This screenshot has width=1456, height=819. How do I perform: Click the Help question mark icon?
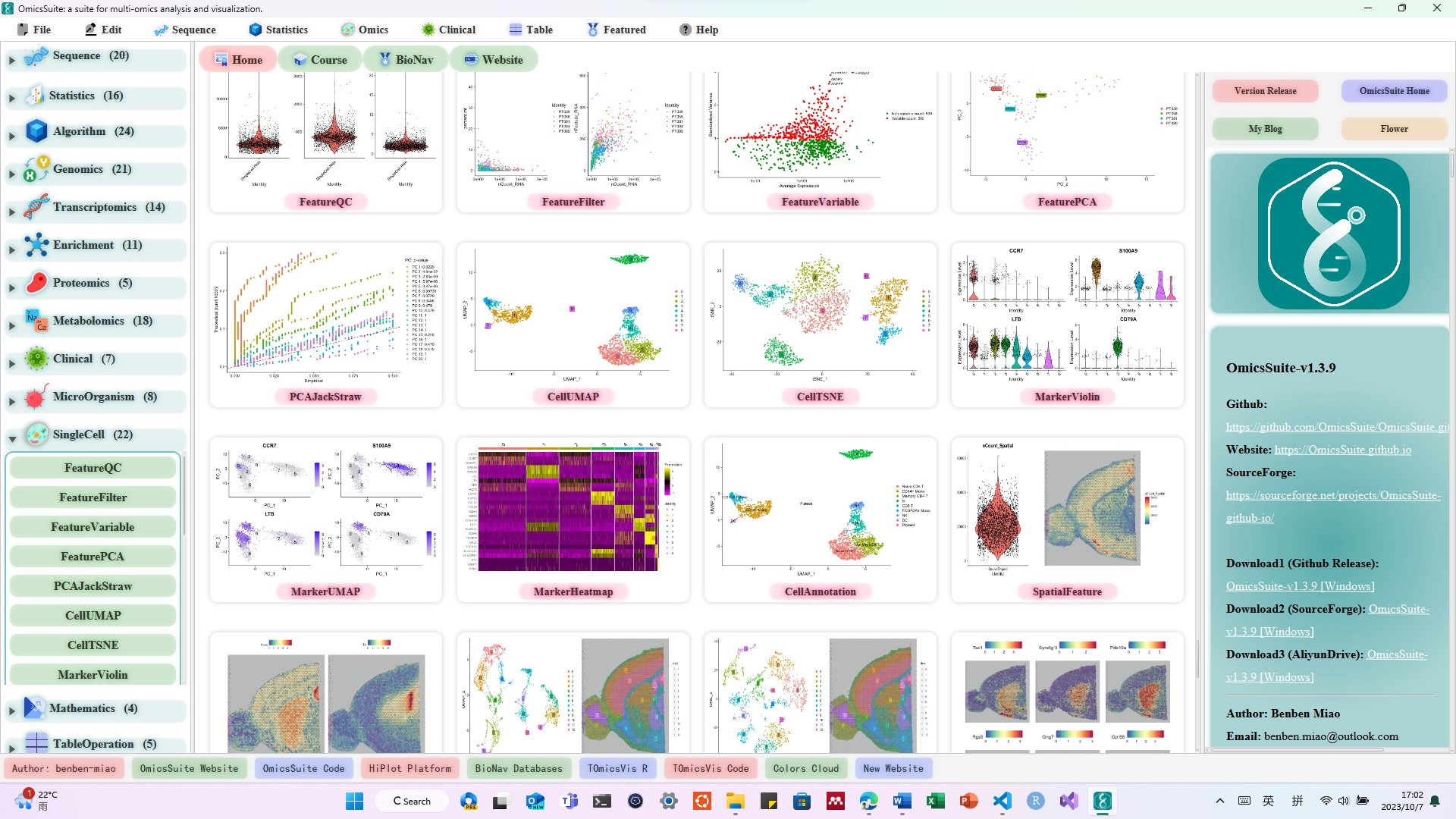point(684,30)
